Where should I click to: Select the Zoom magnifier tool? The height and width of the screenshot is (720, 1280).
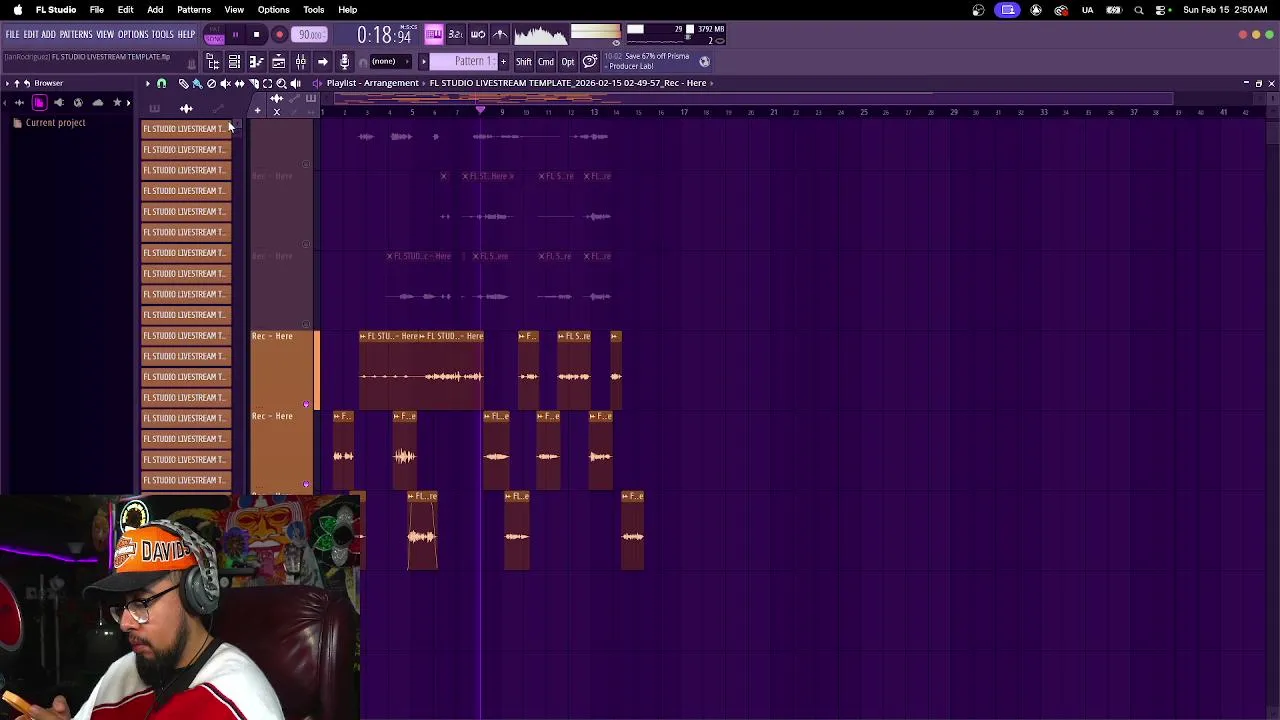(281, 83)
